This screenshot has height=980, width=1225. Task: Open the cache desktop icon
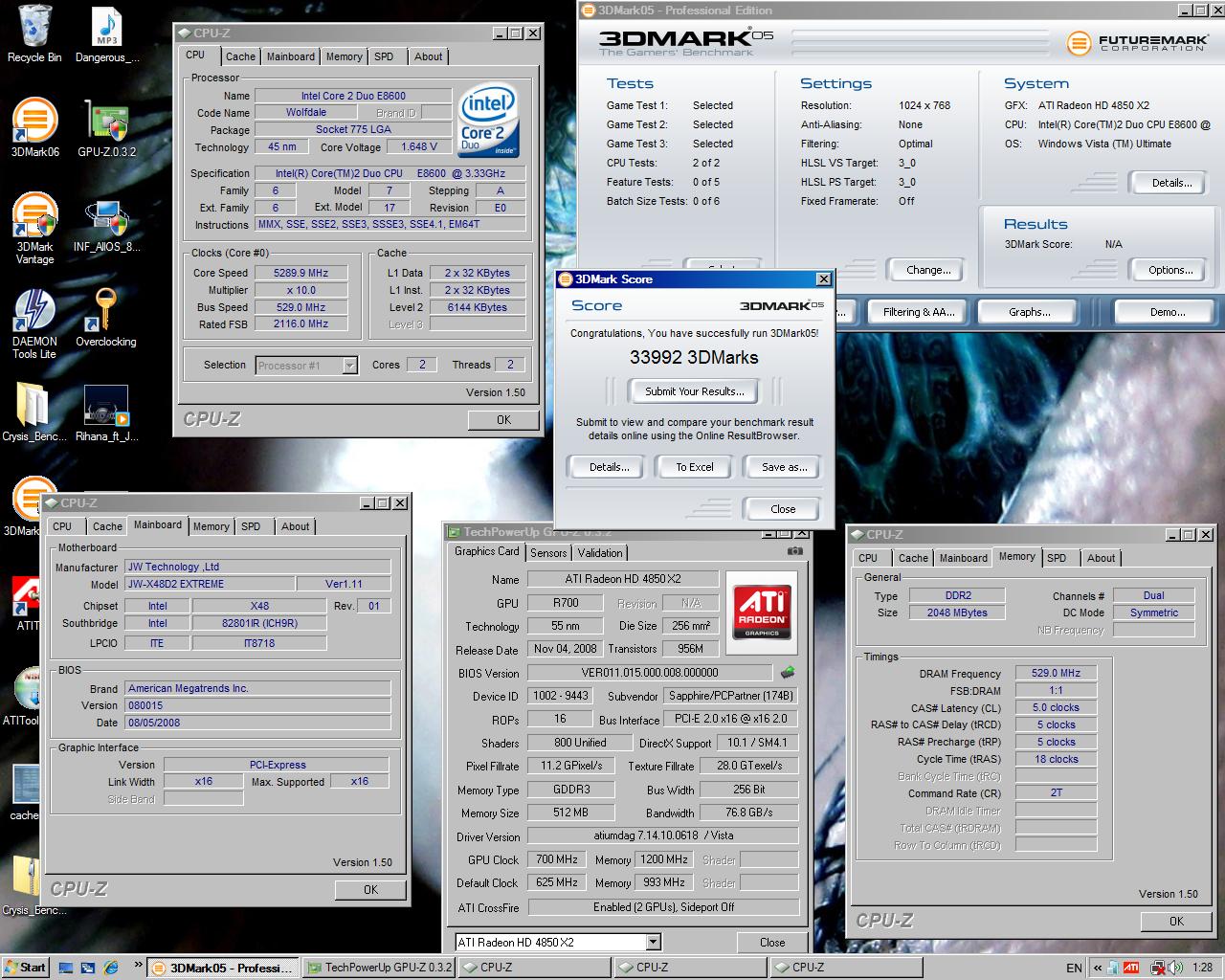coord(23,792)
